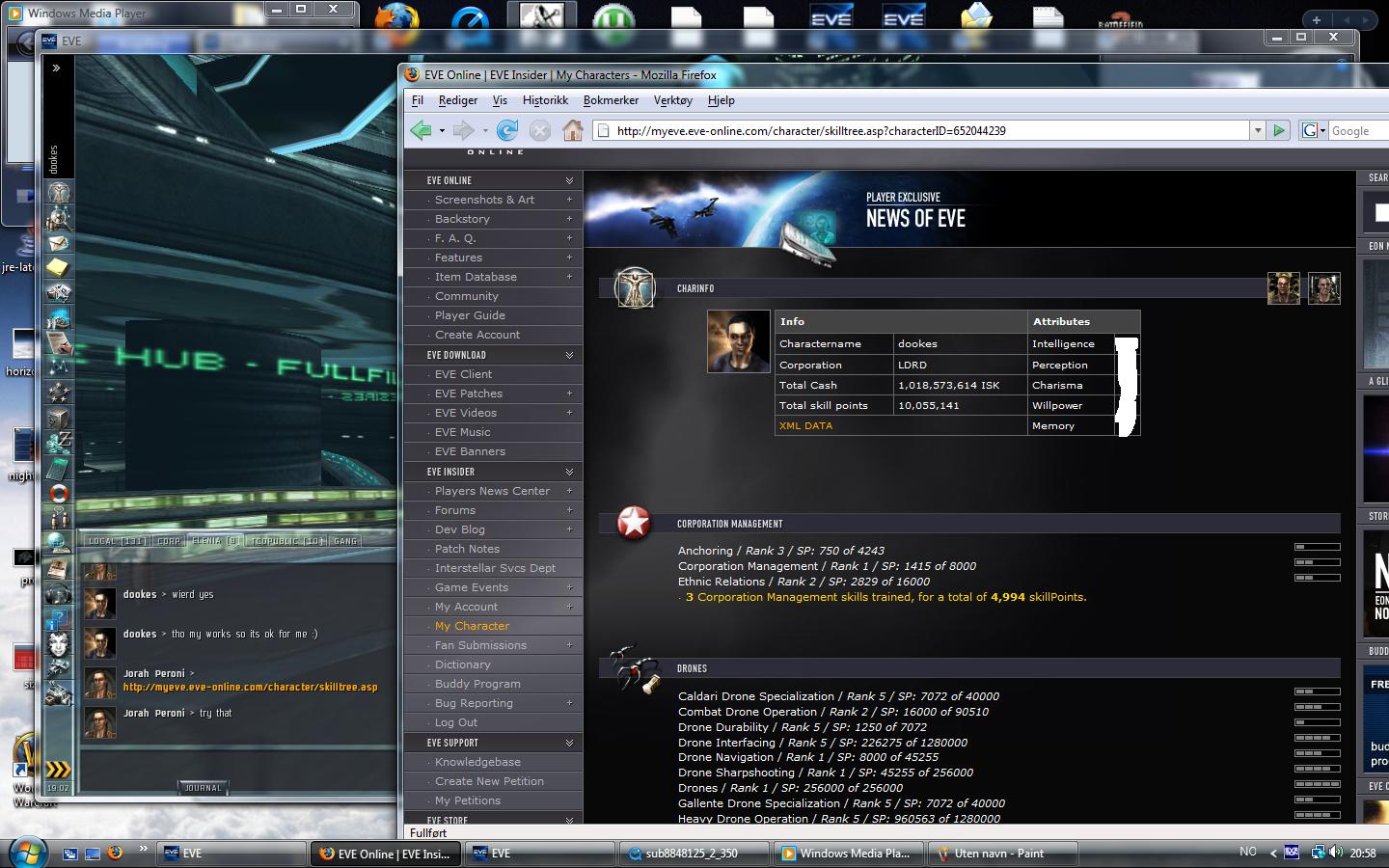Open the Vis menu
The image size is (1389, 868).
click(x=500, y=100)
